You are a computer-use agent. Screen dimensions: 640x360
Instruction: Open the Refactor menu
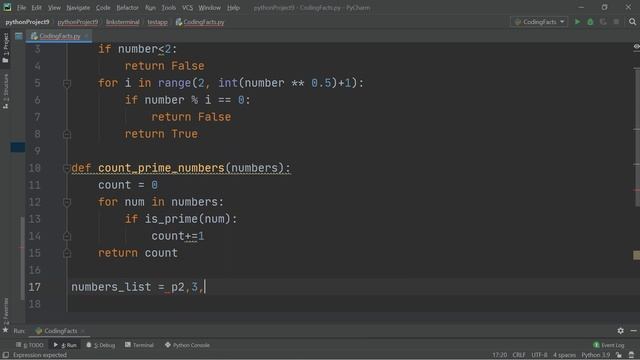[x=127, y=8]
